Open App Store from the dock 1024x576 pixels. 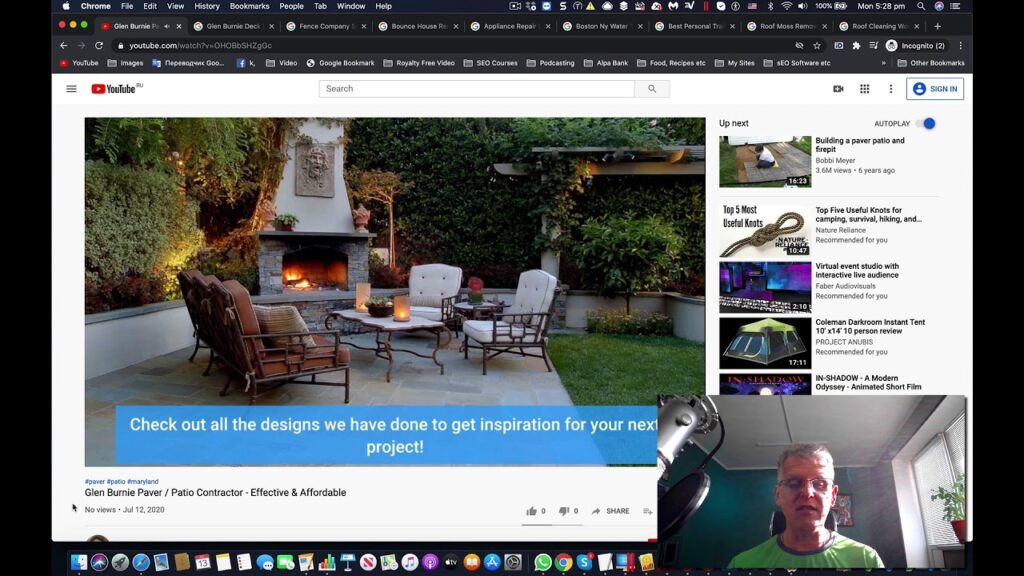click(x=492, y=562)
